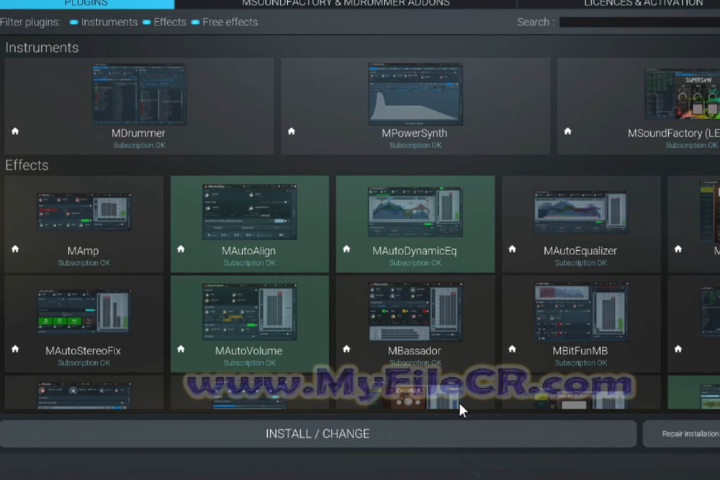Click Subscription OK under MAutoEqualizer
Viewport: 720px width, 480px height.
click(x=581, y=263)
